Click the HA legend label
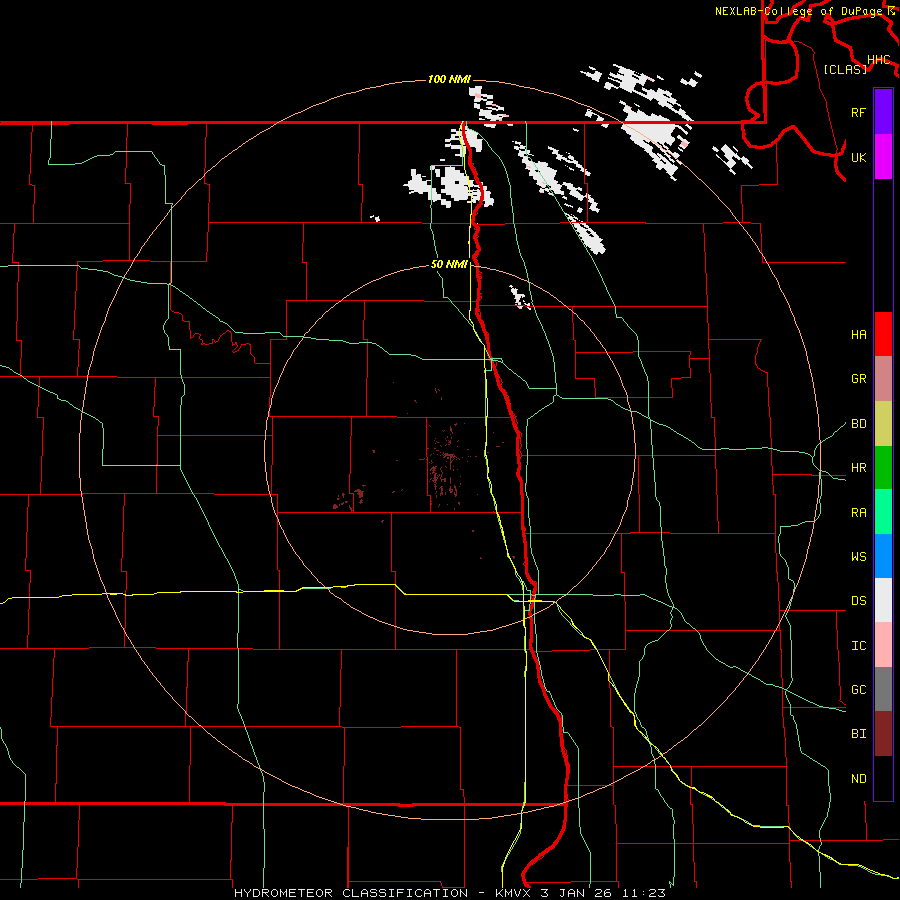This screenshot has width=900, height=900. point(858,334)
